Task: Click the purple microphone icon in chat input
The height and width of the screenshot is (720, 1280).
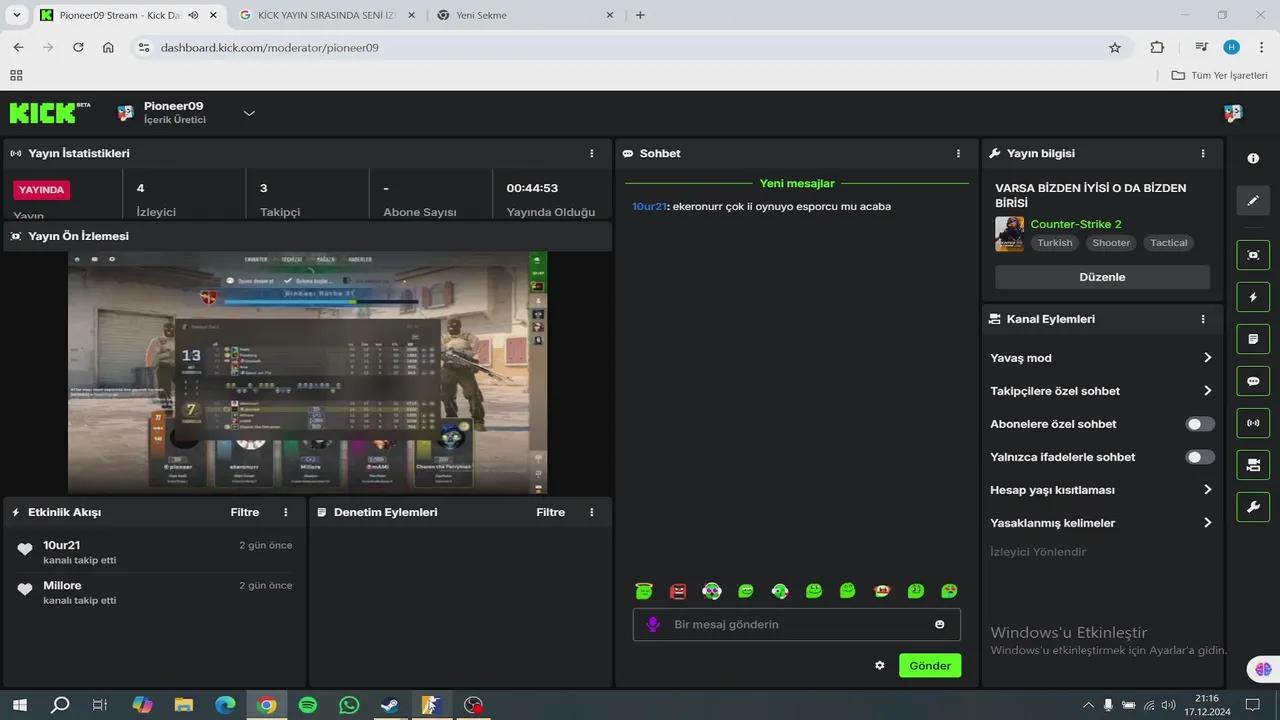Action: click(653, 624)
